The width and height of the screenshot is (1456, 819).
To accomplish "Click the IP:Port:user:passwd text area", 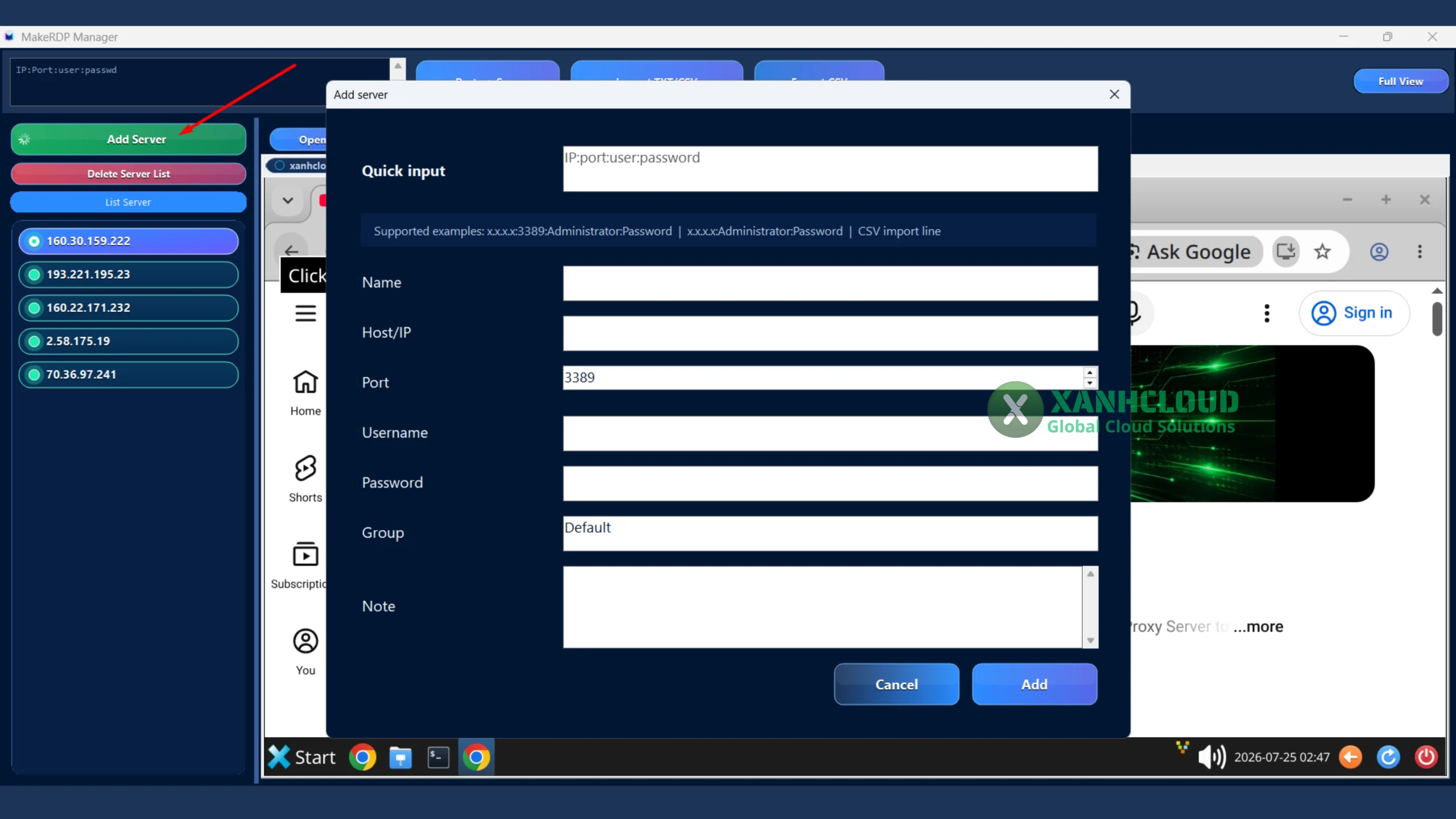I will [x=199, y=82].
